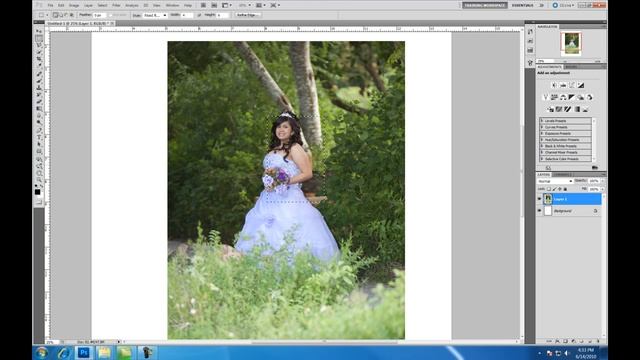This screenshot has height=360, width=640.
Task: Open the Arrange Documents dropdown
Action: point(260,5)
